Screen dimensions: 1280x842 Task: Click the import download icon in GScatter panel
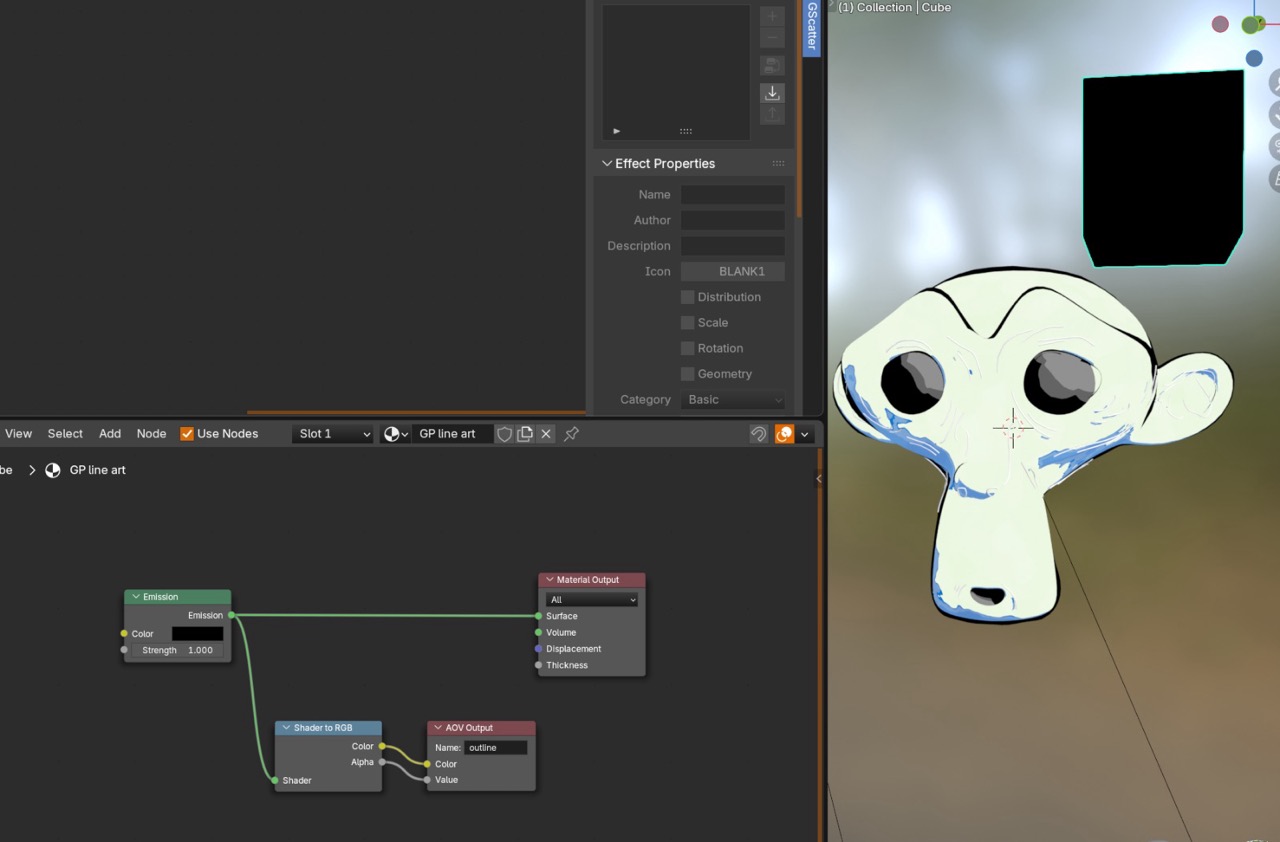coord(772,93)
